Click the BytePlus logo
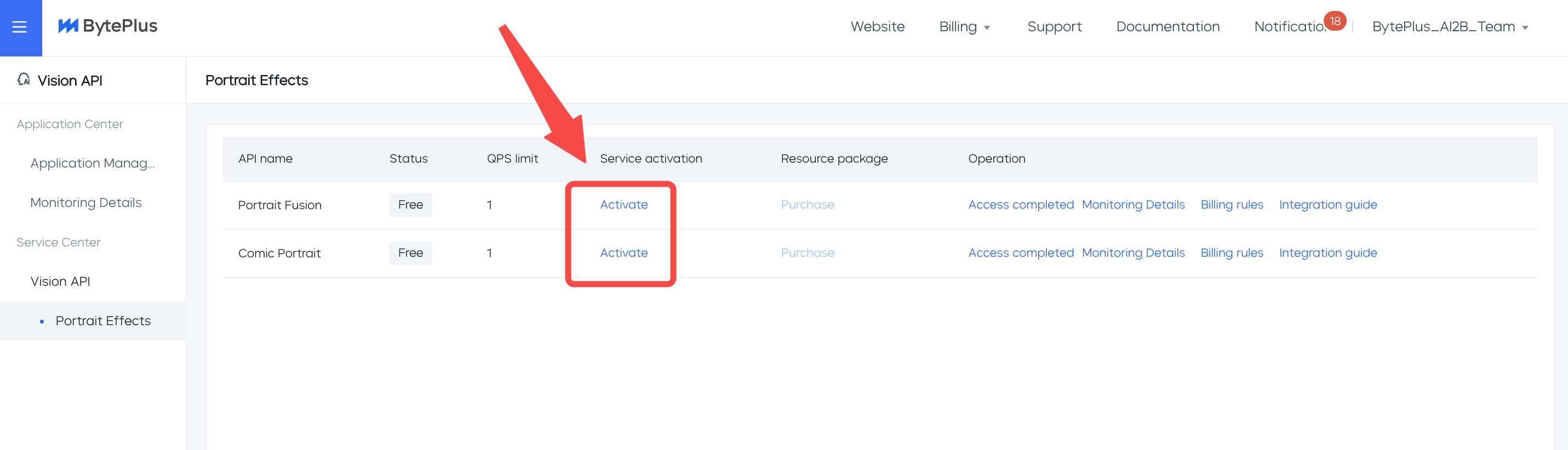Image resolution: width=1568 pixels, height=450 pixels. [108, 26]
